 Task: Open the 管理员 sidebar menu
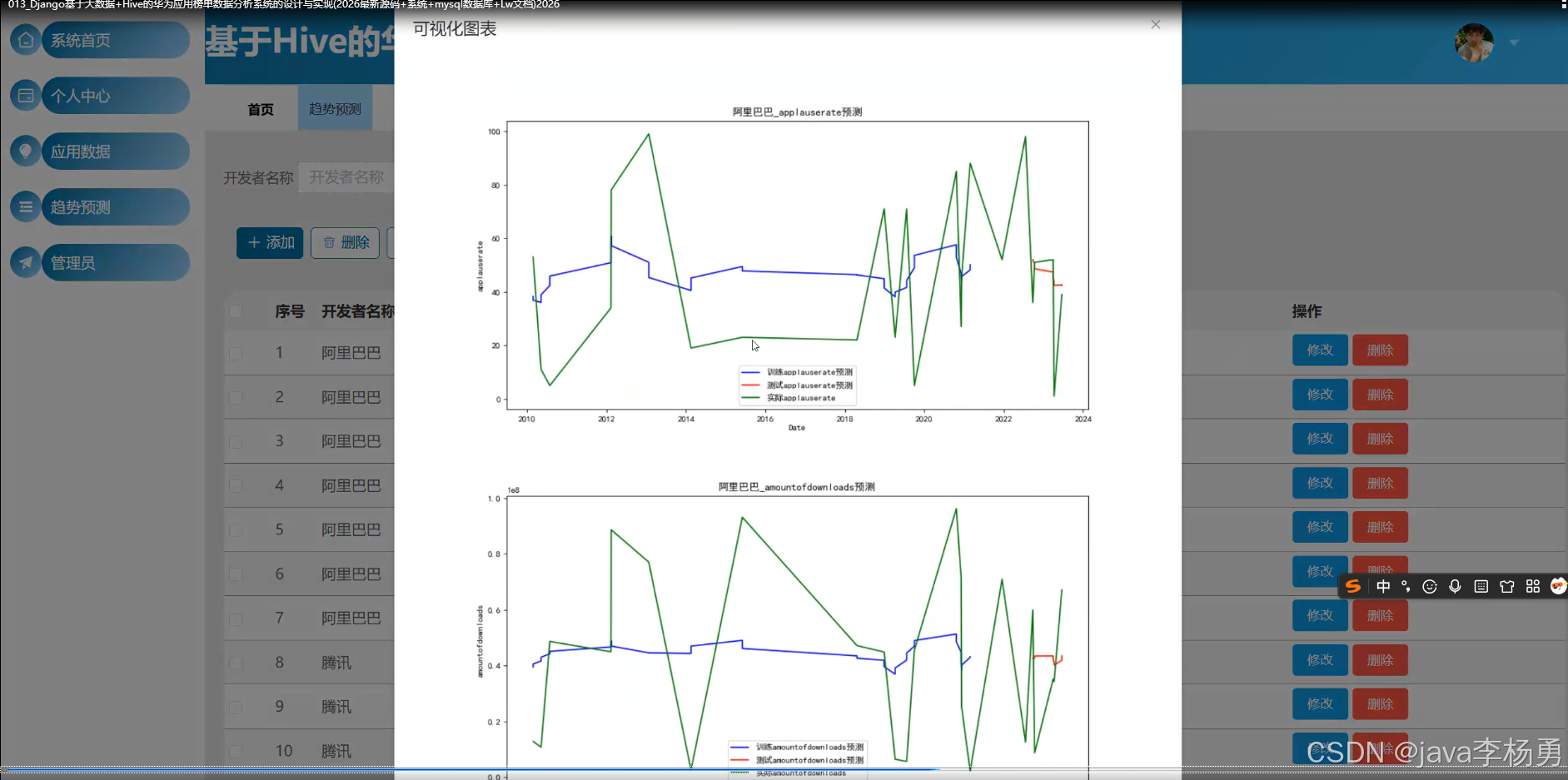(115, 263)
